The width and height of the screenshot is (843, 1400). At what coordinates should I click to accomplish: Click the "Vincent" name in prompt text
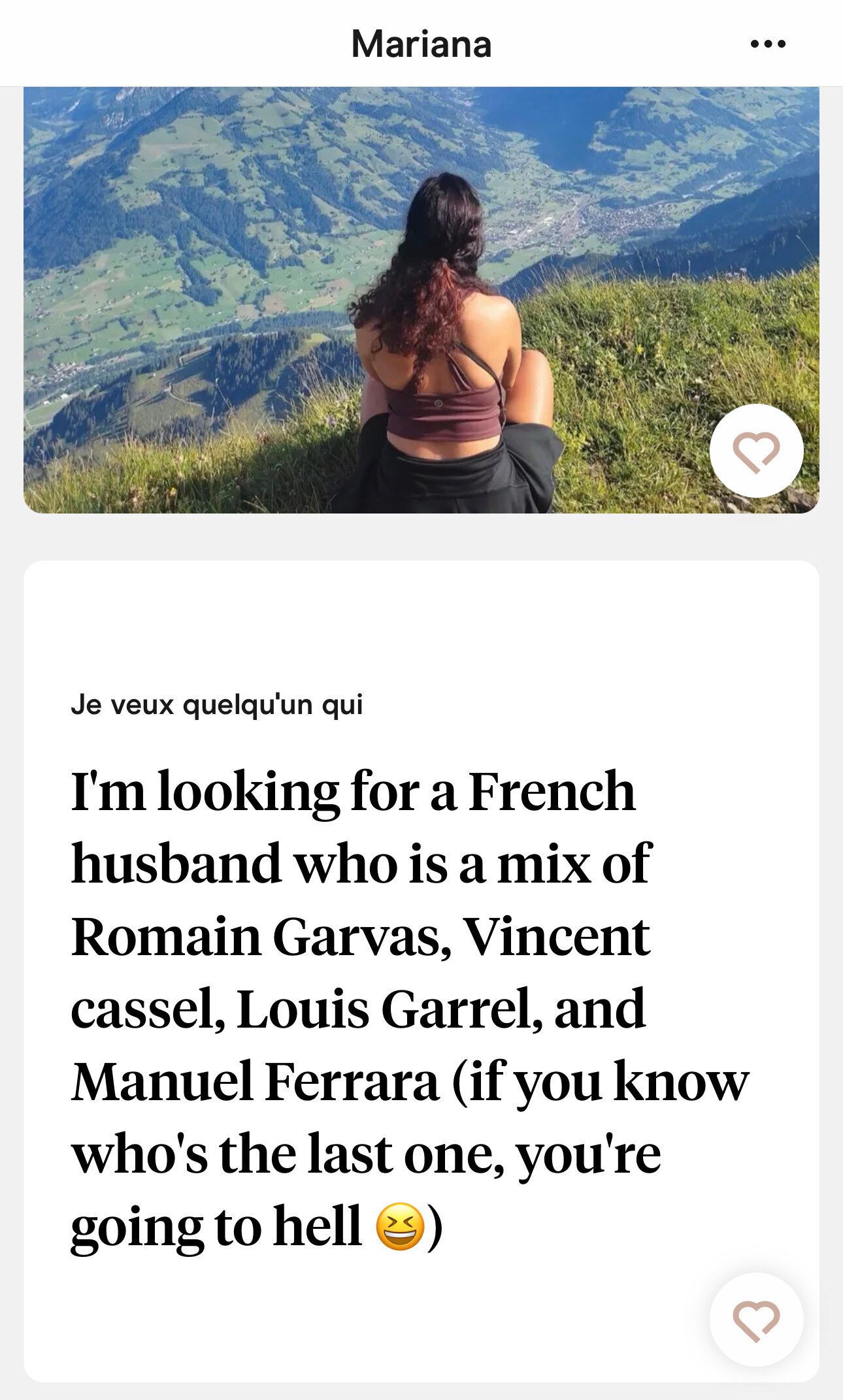(x=557, y=937)
